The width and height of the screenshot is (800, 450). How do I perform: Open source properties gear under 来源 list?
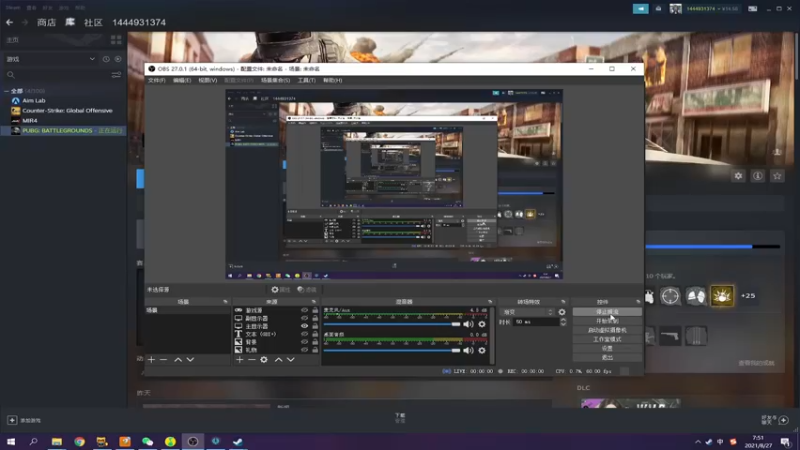tap(264, 360)
